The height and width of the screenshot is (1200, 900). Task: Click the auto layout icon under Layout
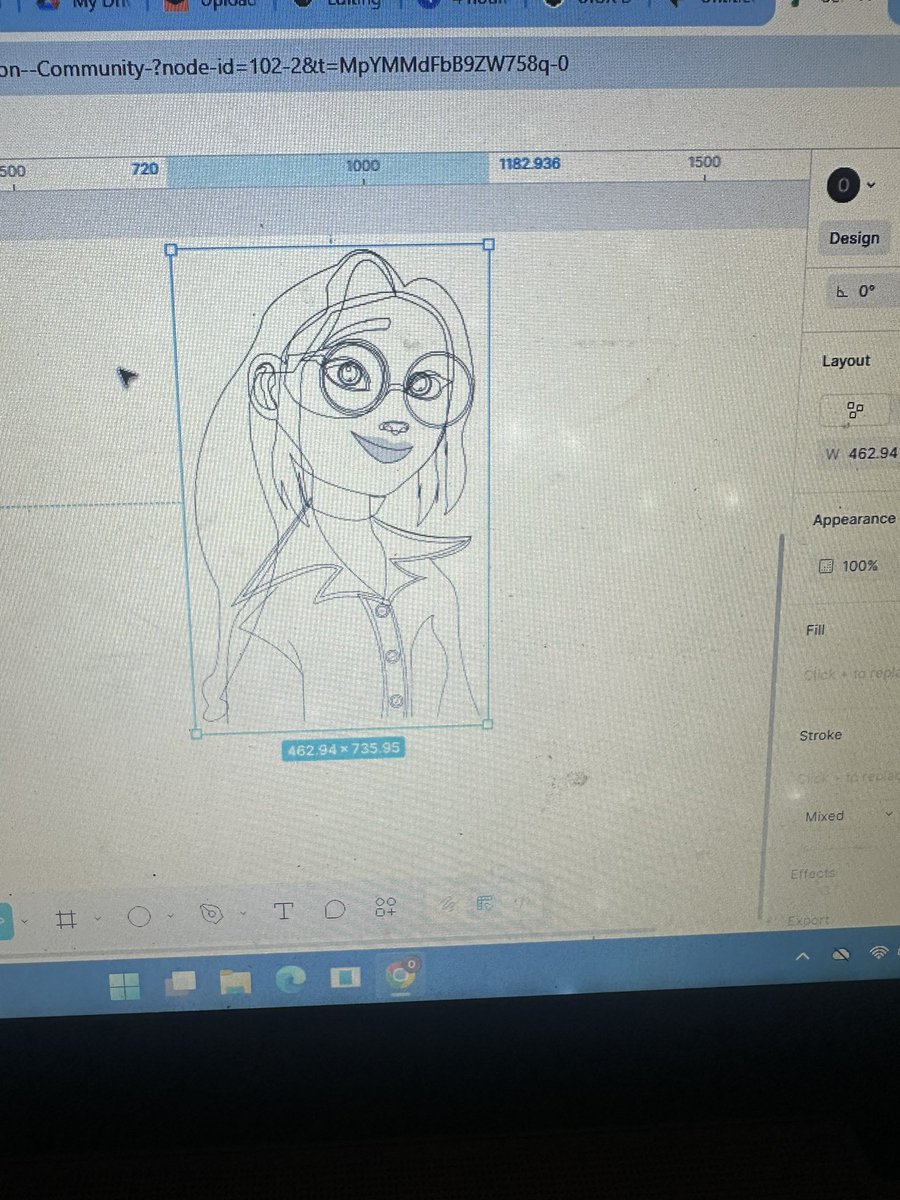pyautogui.click(x=855, y=410)
